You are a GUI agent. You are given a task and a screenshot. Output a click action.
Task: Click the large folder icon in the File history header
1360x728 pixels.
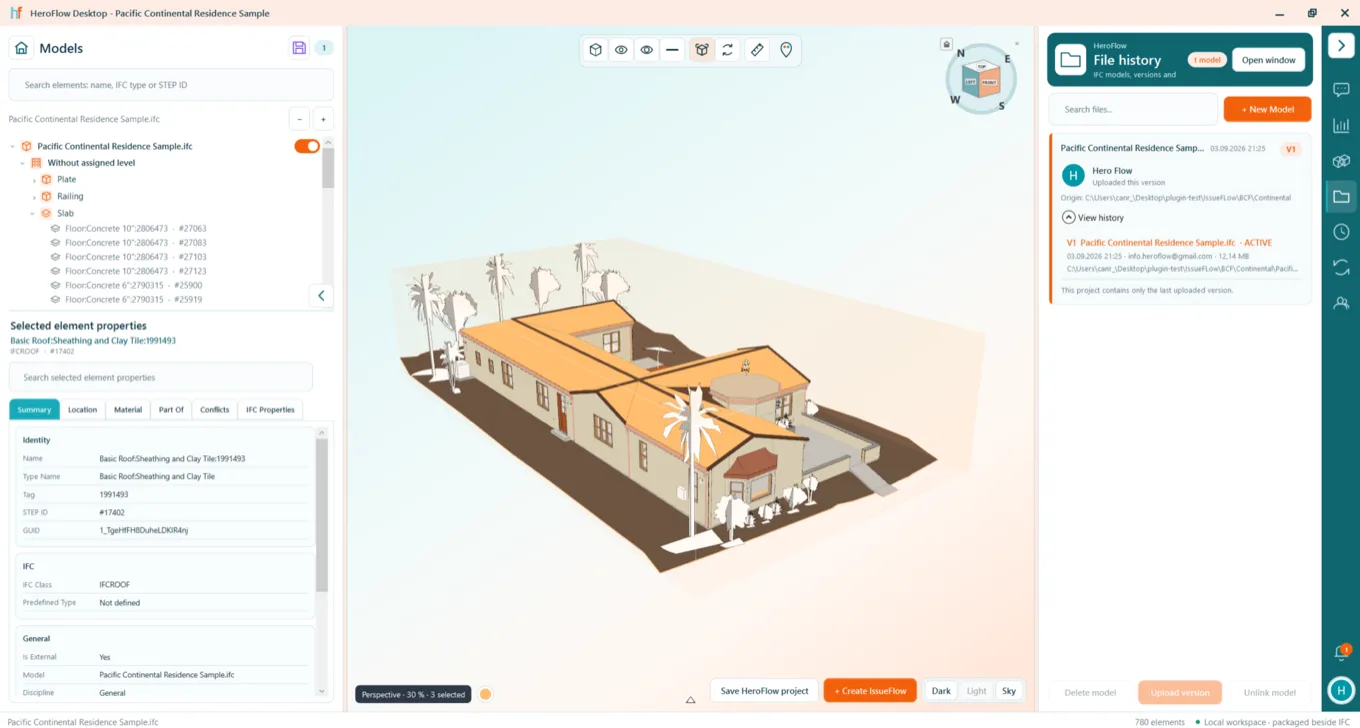coord(1071,60)
